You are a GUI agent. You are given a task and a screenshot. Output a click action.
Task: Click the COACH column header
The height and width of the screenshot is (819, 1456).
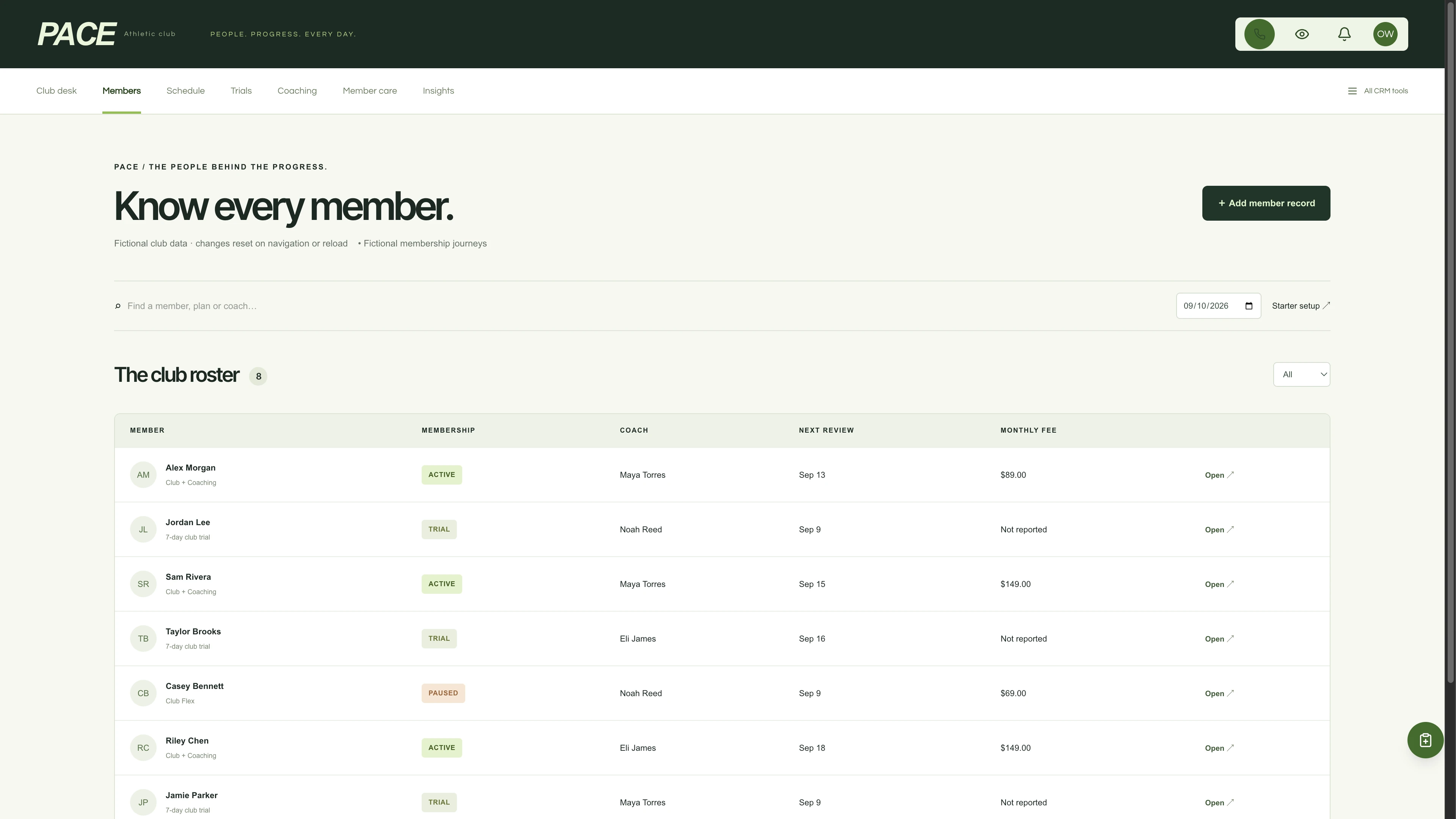634,430
